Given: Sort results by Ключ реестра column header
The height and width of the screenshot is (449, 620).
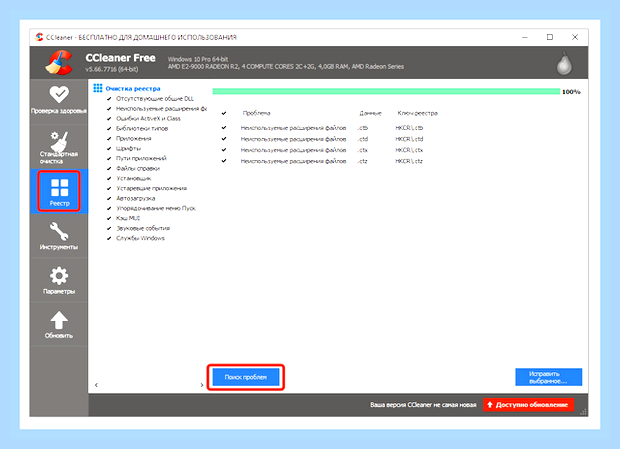Looking at the screenshot, I should tap(418, 113).
